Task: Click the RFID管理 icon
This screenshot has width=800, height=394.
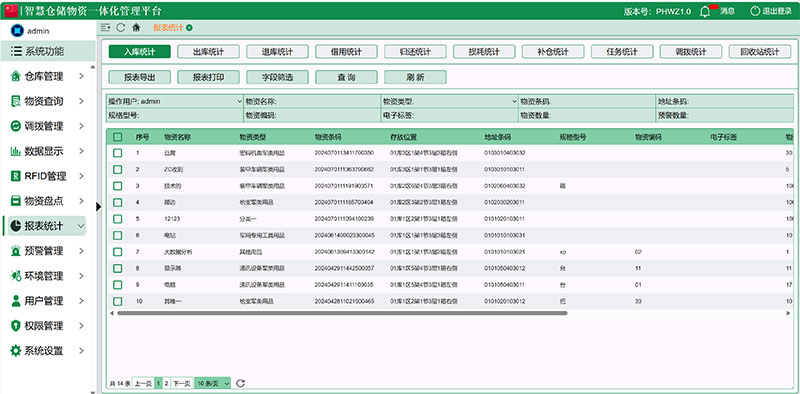Action: (16, 176)
